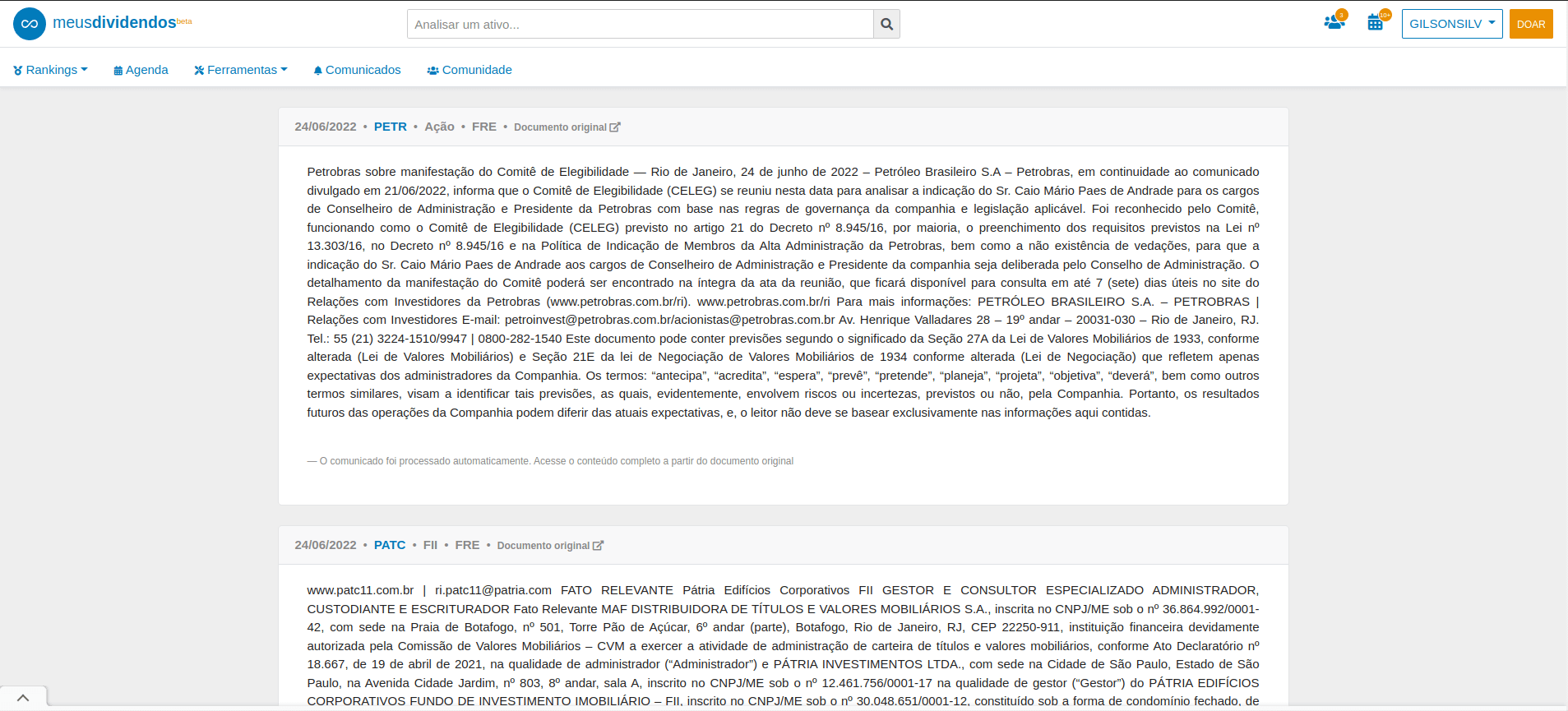
Task: Click the 'FRE' label in PATC header
Action: (467, 545)
